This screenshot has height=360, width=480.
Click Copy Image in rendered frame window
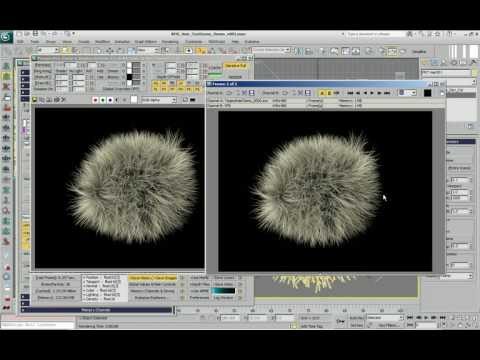tap(42, 100)
